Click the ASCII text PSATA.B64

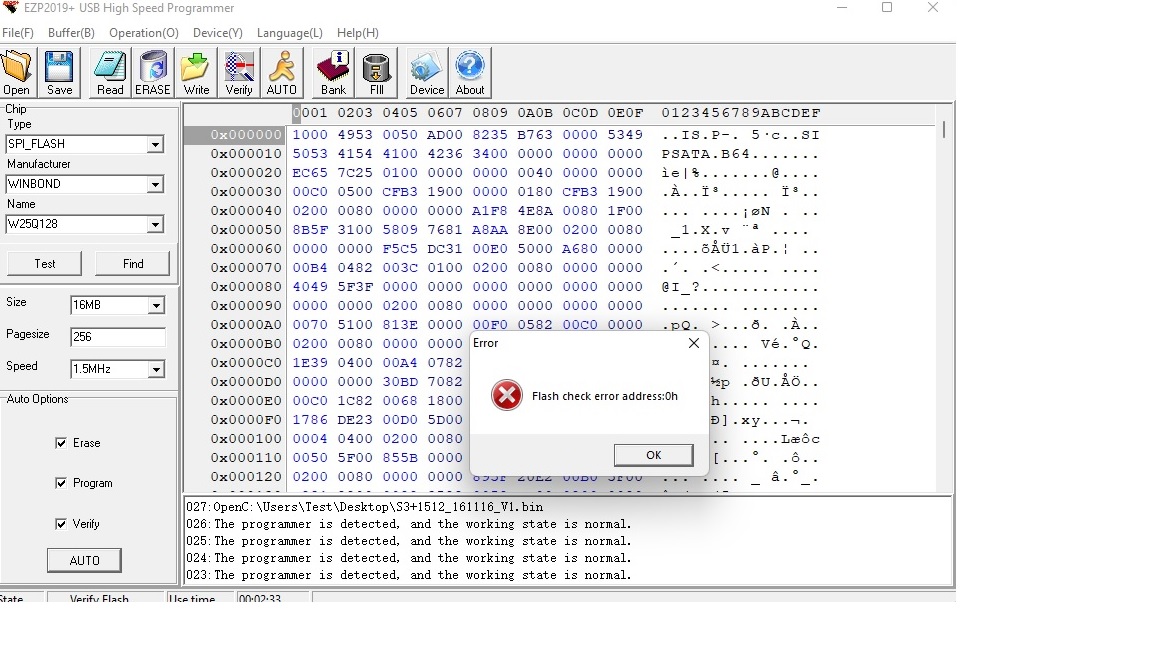(x=705, y=154)
